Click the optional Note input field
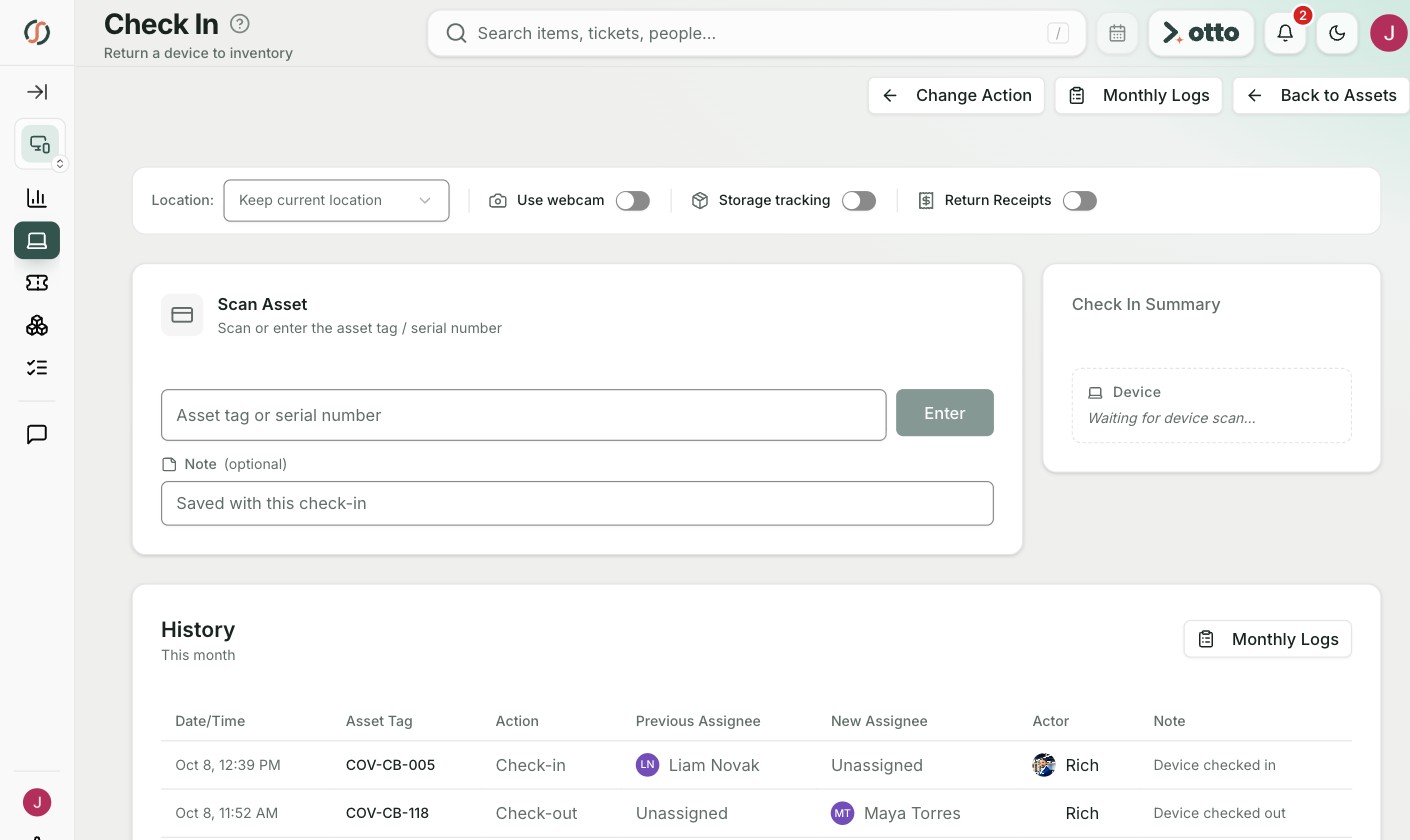 pos(577,503)
